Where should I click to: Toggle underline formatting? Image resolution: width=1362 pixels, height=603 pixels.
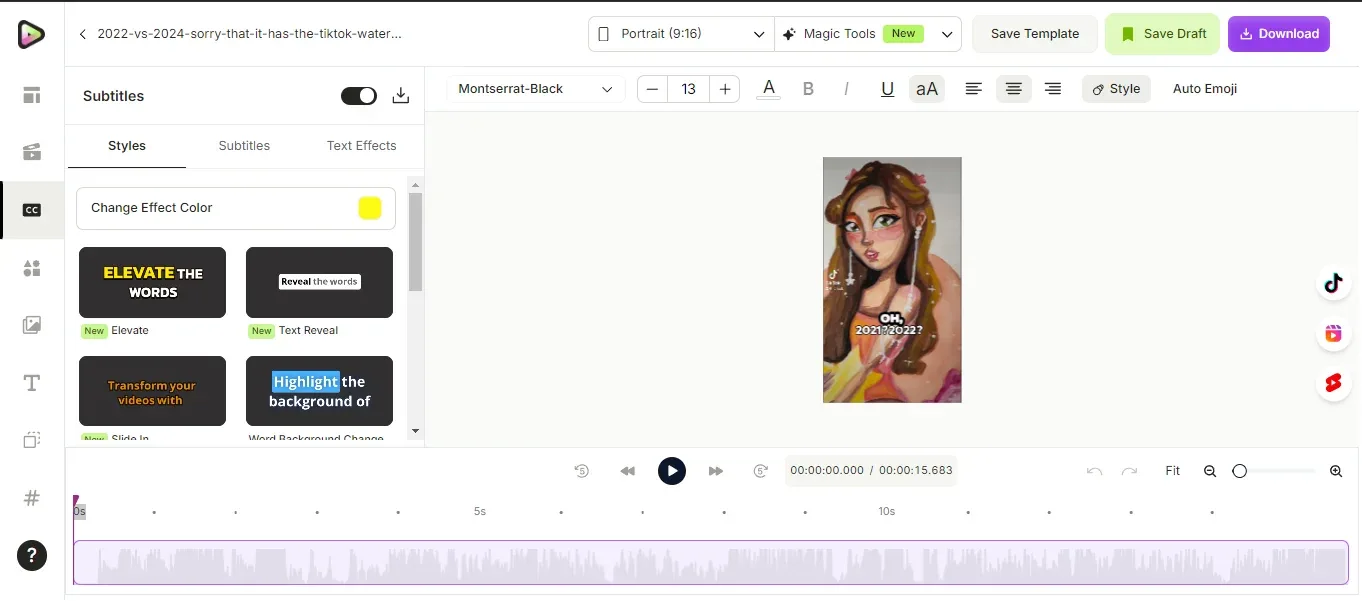coord(887,89)
